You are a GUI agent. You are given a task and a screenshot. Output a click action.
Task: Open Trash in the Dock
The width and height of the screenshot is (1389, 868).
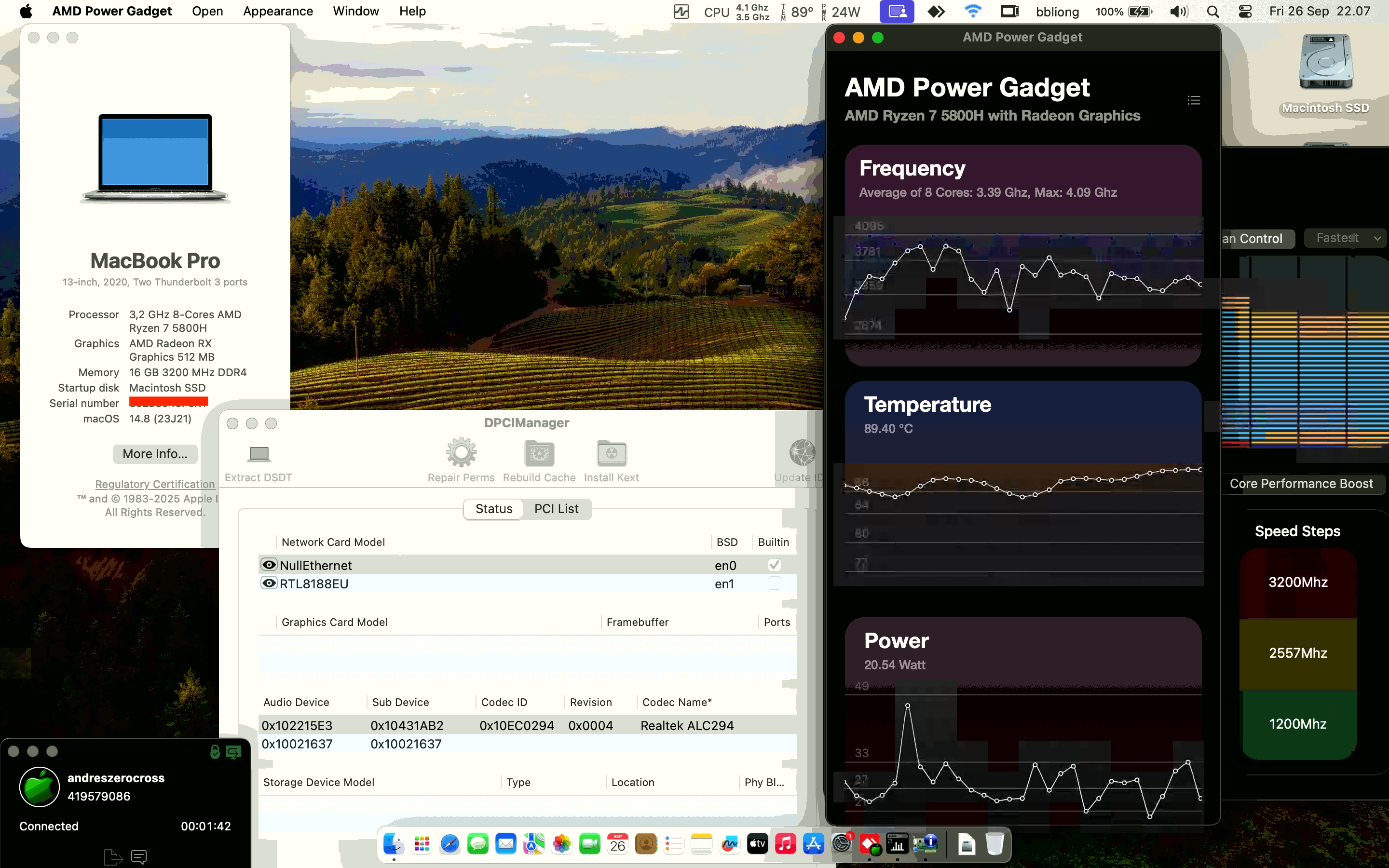(994, 844)
